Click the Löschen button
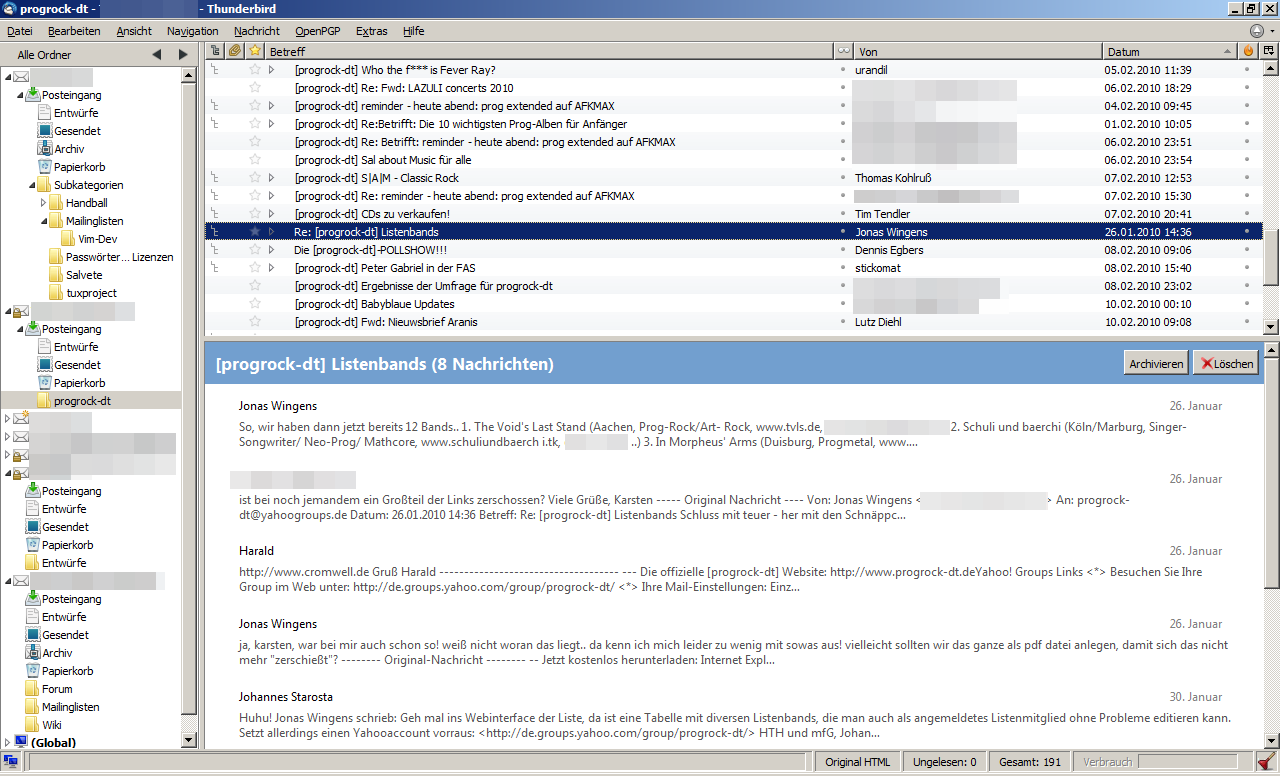 (x=1227, y=364)
